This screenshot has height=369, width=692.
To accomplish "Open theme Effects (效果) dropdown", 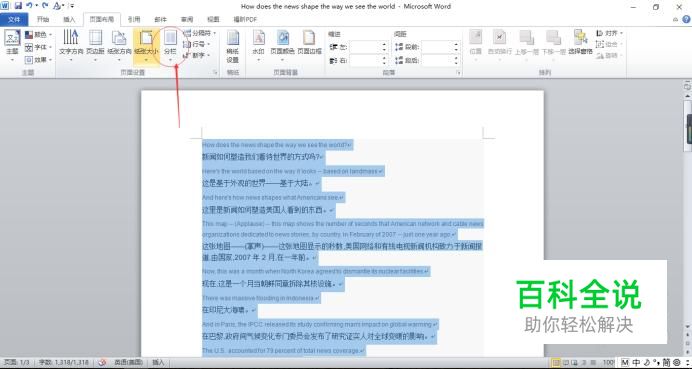I will 38,60.
